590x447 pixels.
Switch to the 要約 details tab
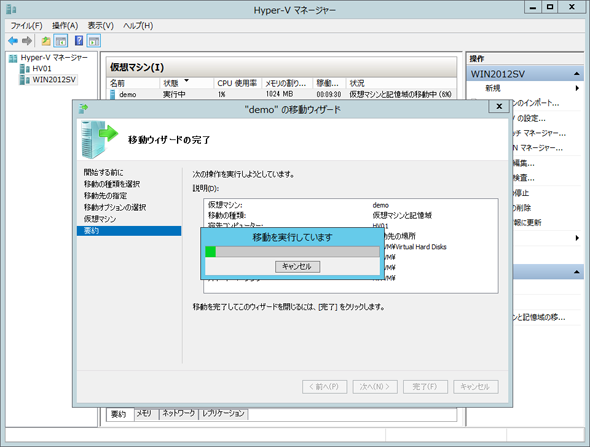[119, 414]
